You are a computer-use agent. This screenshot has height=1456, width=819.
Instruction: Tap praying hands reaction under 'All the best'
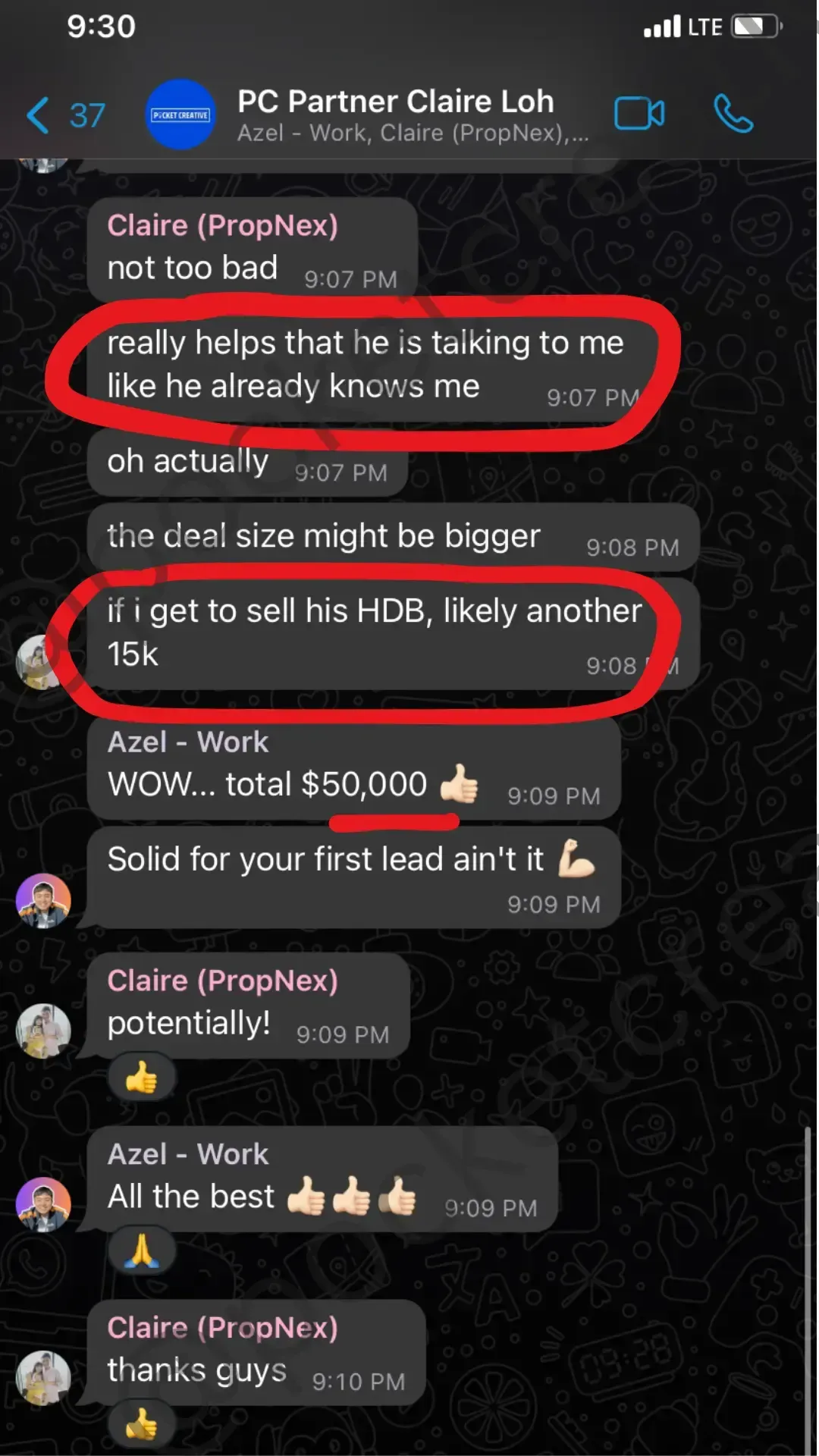(142, 1250)
